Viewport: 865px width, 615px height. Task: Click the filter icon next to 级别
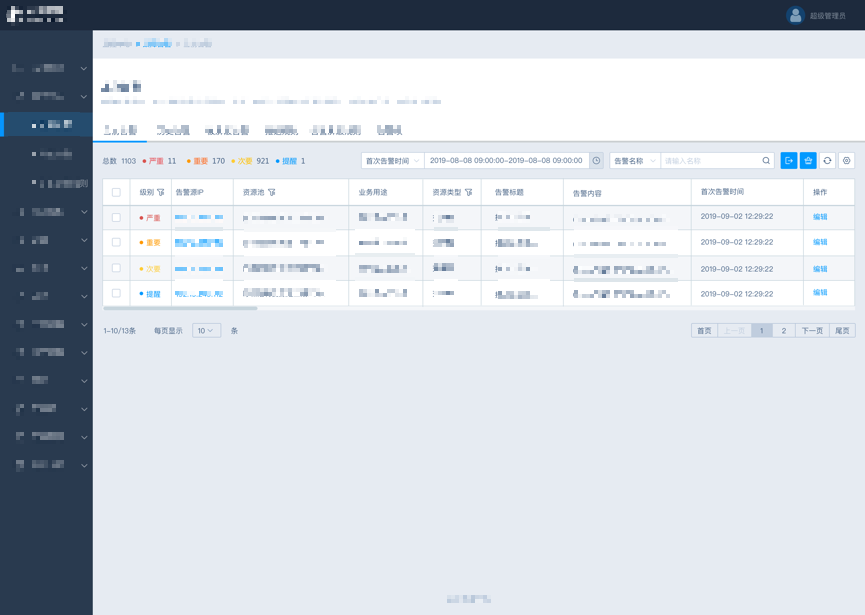coord(161,192)
